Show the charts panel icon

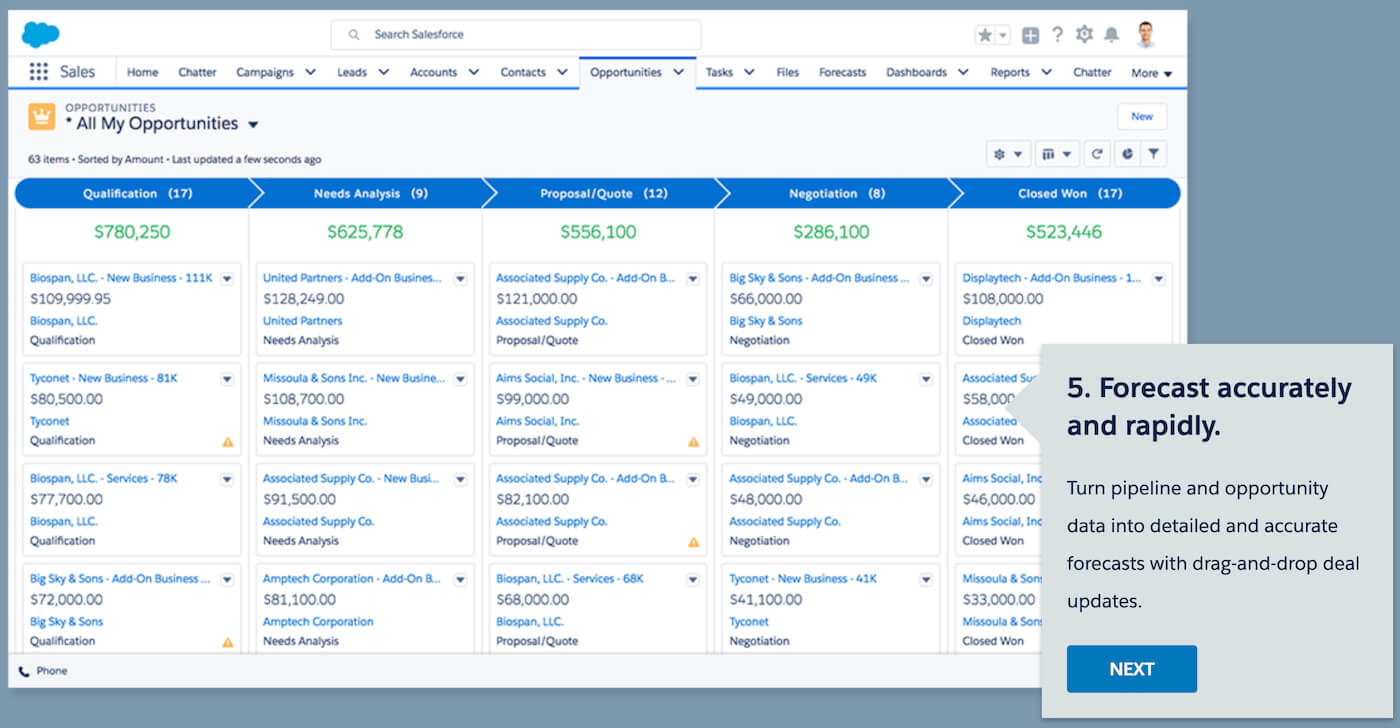pyautogui.click(x=1127, y=154)
